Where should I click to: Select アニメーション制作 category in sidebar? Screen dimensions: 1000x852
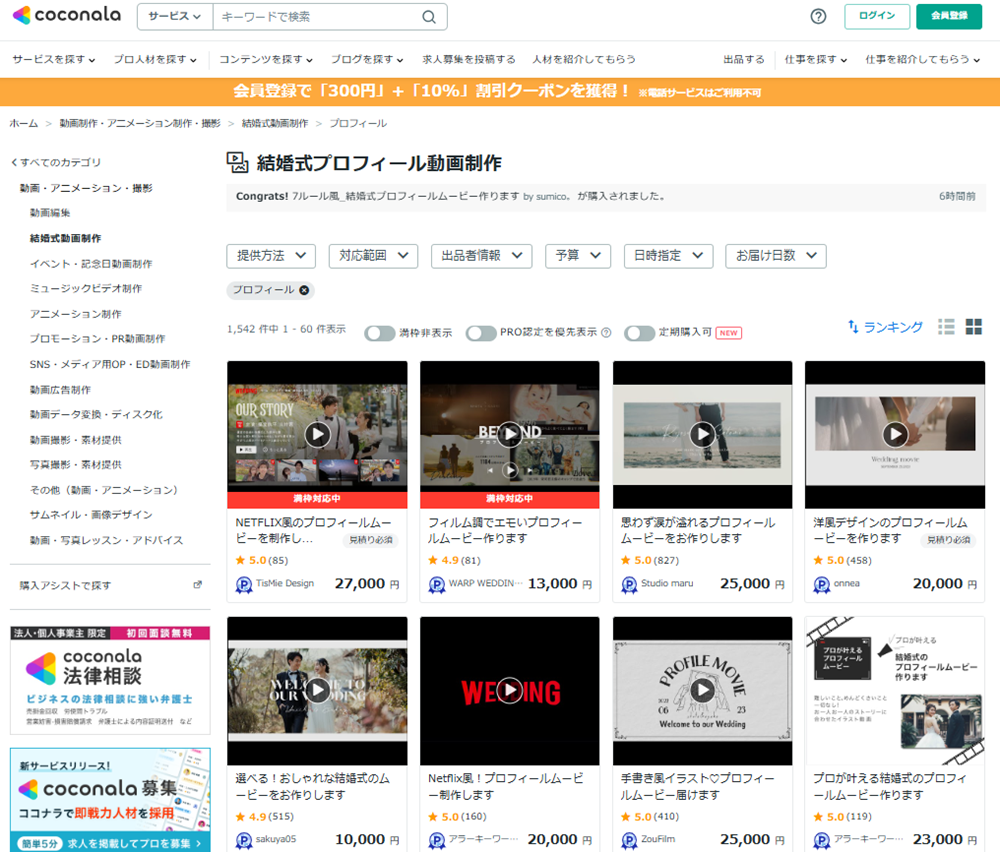76,314
